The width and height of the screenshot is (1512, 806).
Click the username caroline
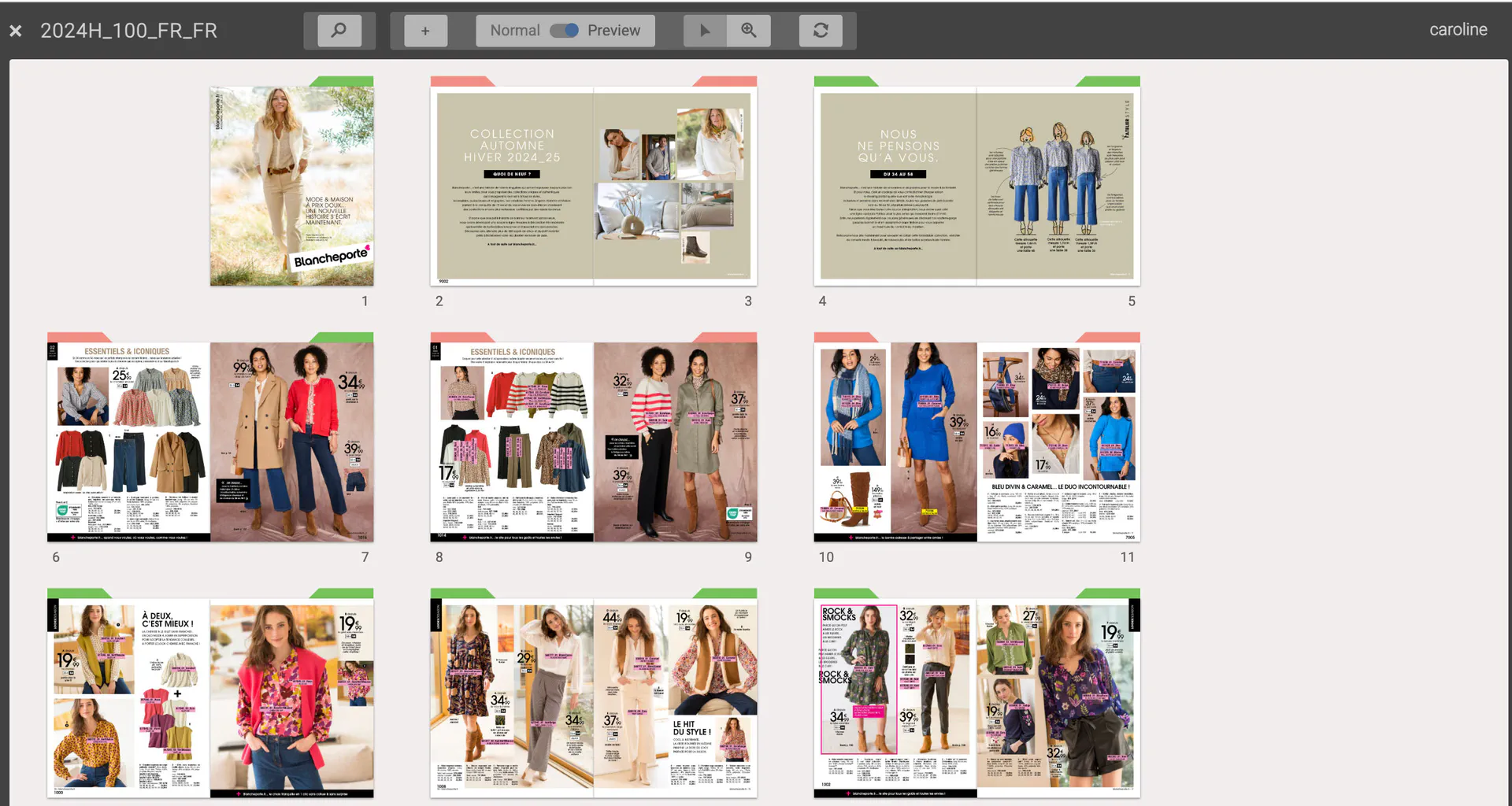pos(1458,29)
